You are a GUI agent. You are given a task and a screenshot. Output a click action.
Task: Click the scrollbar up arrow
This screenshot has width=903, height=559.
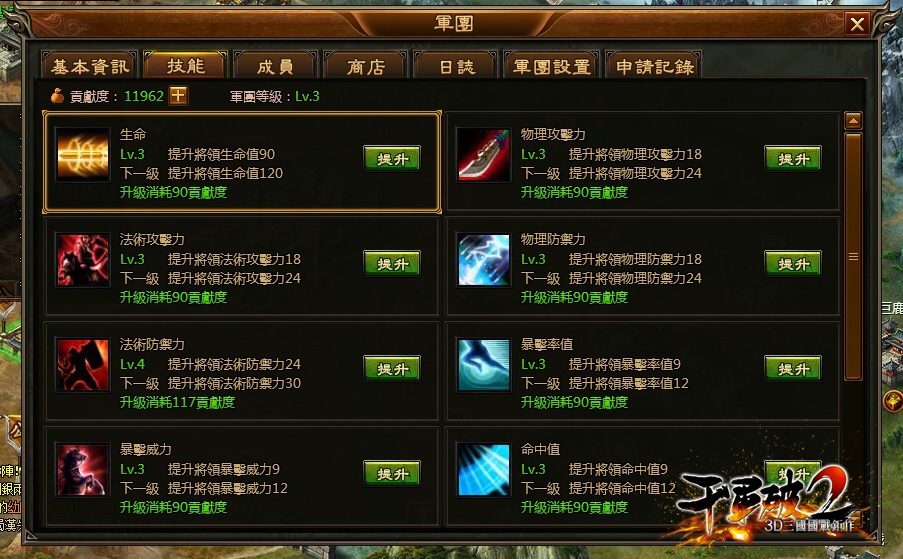coord(853,120)
